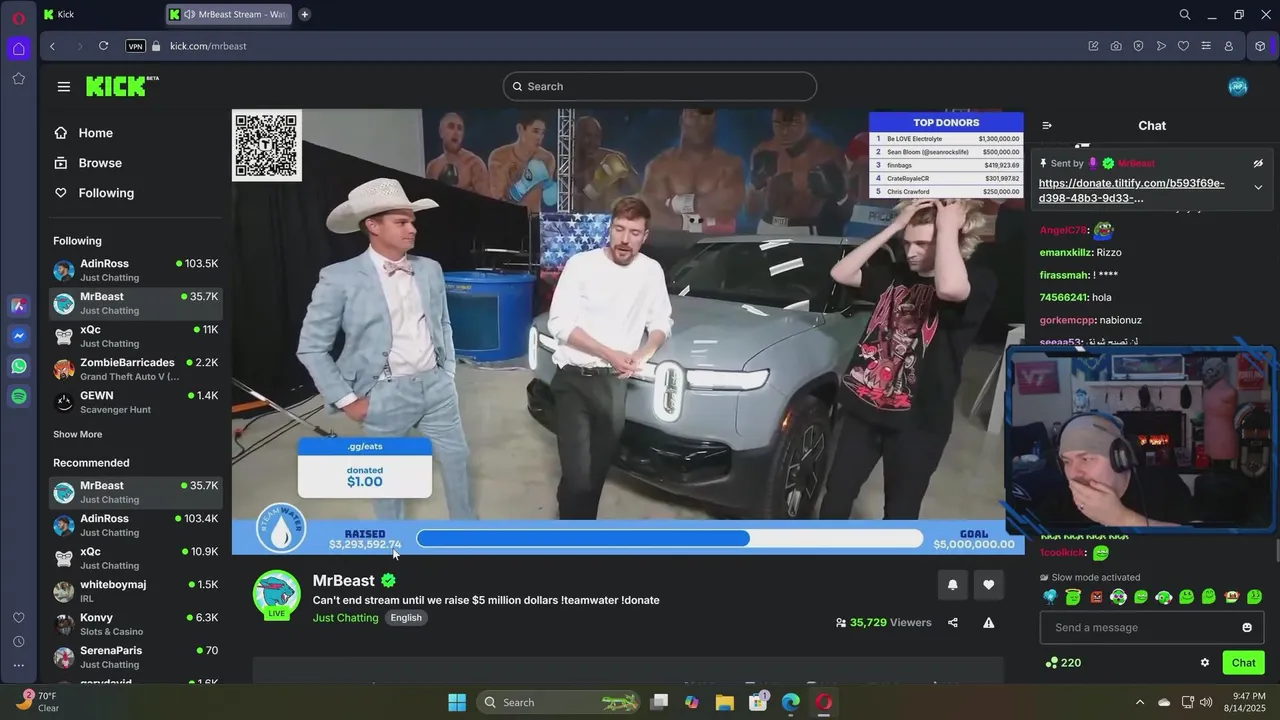Select the purple-eyed headphones emote
This screenshot has height=720, width=1280.
click(x=1119, y=597)
